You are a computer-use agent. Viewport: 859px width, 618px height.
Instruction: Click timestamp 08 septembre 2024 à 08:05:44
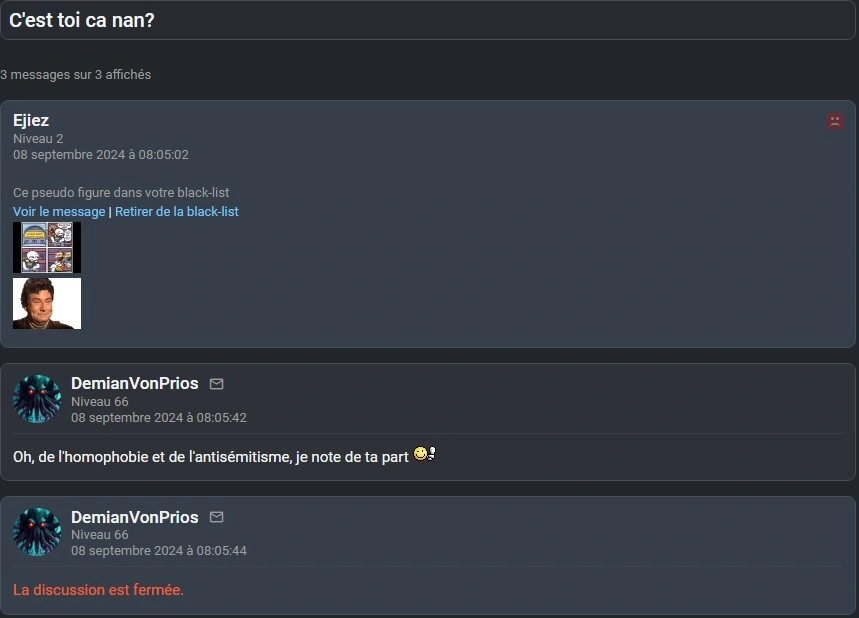(159, 551)
